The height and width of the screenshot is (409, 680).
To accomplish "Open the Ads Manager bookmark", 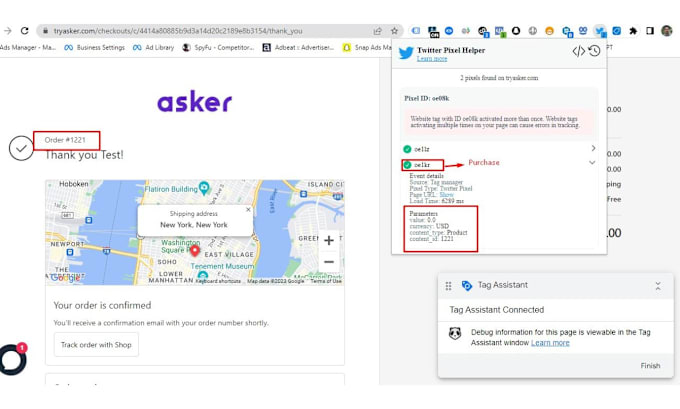I will (x=28, y=47).
